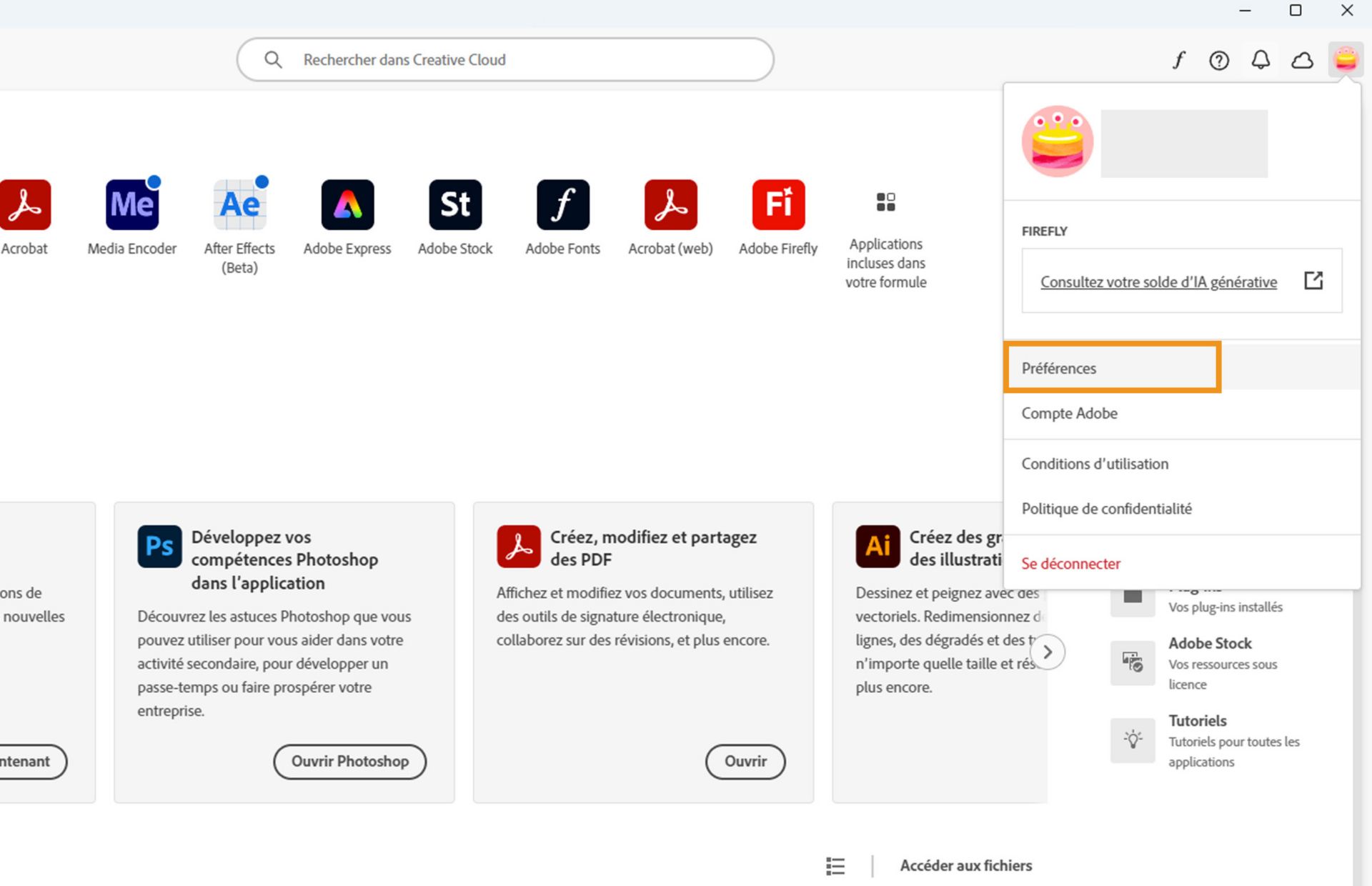Click the Adobe Stock app icon

455,205
